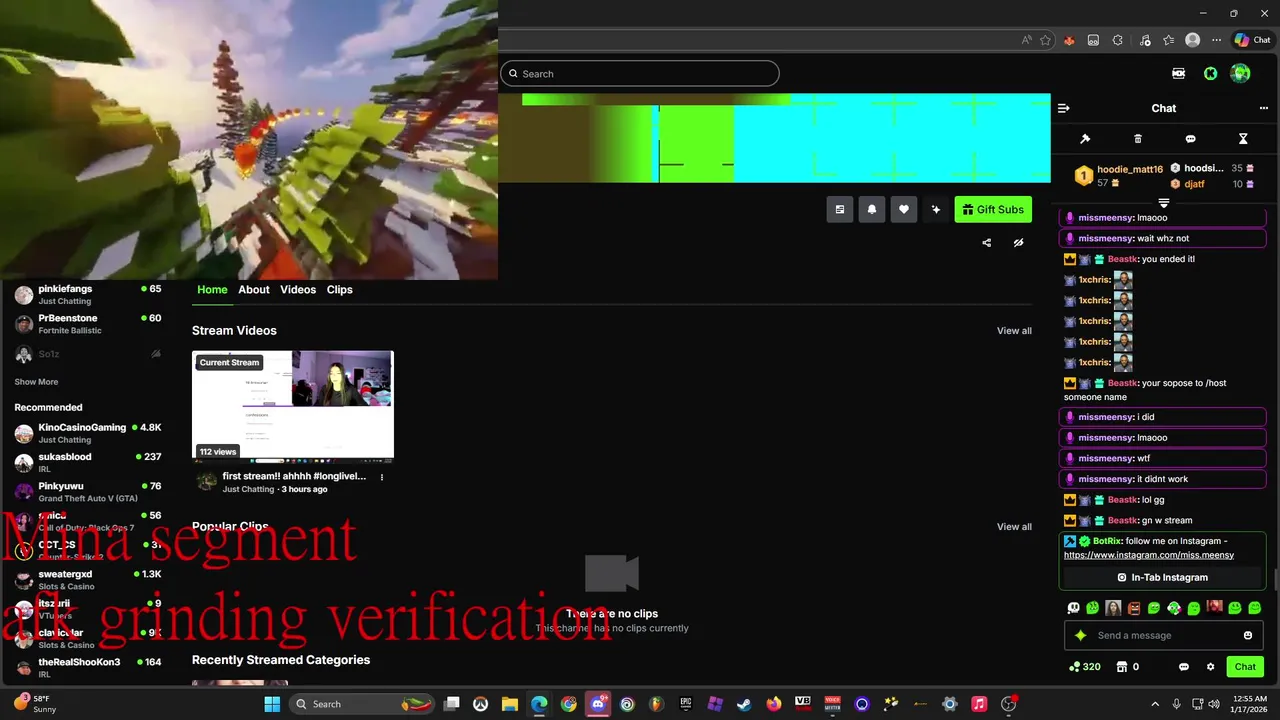The image size is (1280, 720).
Task: Open three-dot menu for first stream video
Action: coord(381,477)
